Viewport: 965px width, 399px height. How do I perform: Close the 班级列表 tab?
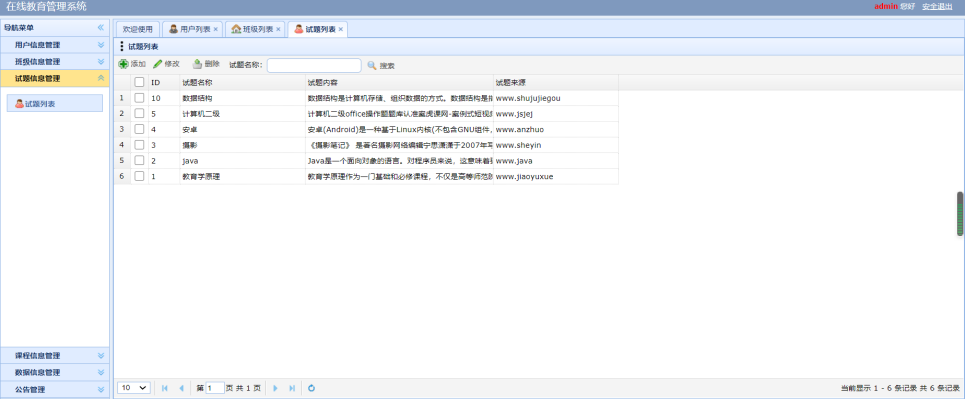278,30
